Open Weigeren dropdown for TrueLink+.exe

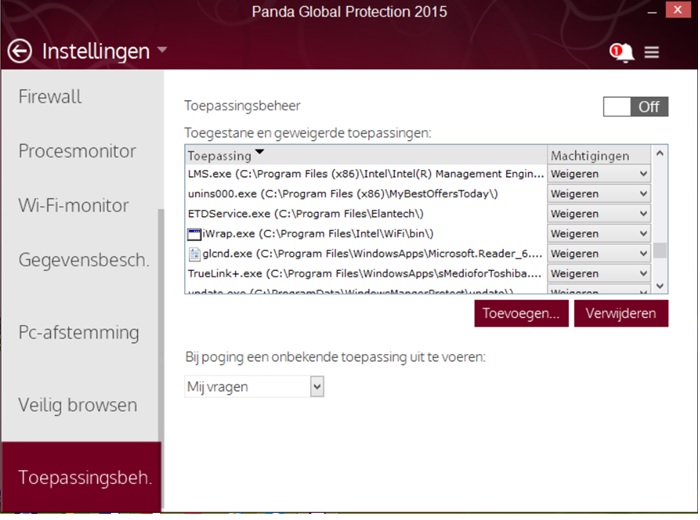pos(599,273)
